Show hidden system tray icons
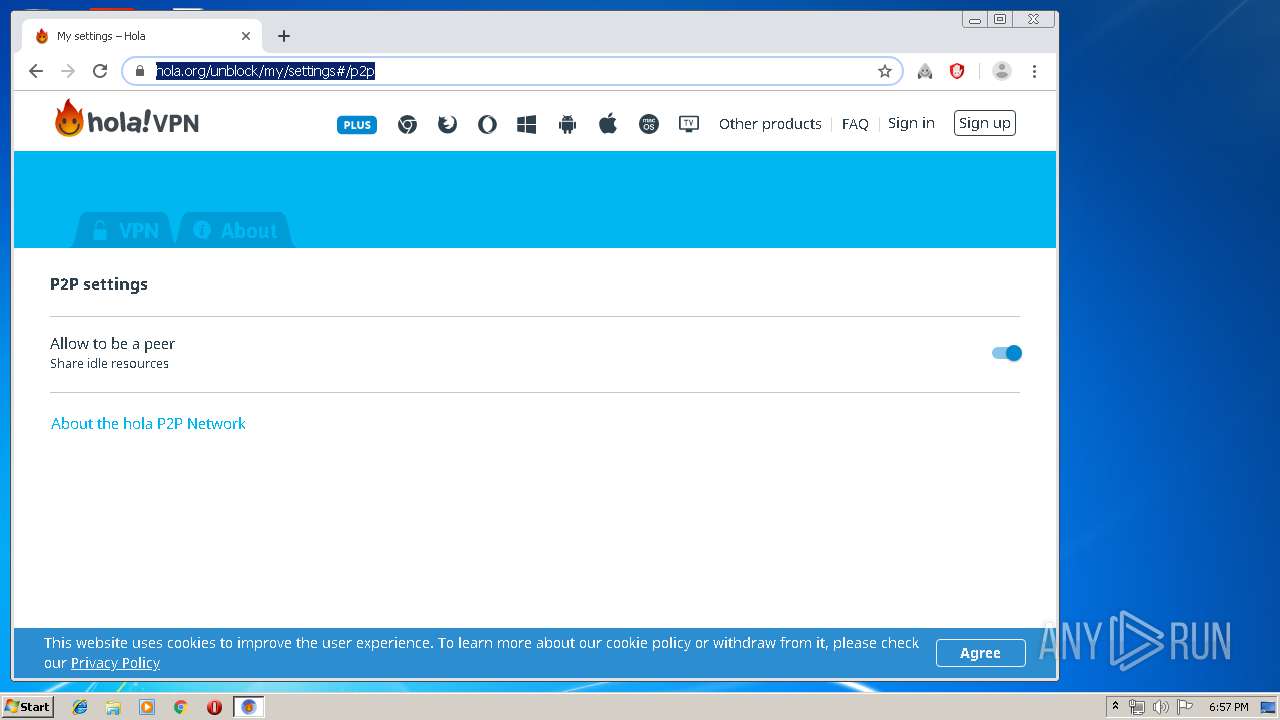 [1116, 706]
